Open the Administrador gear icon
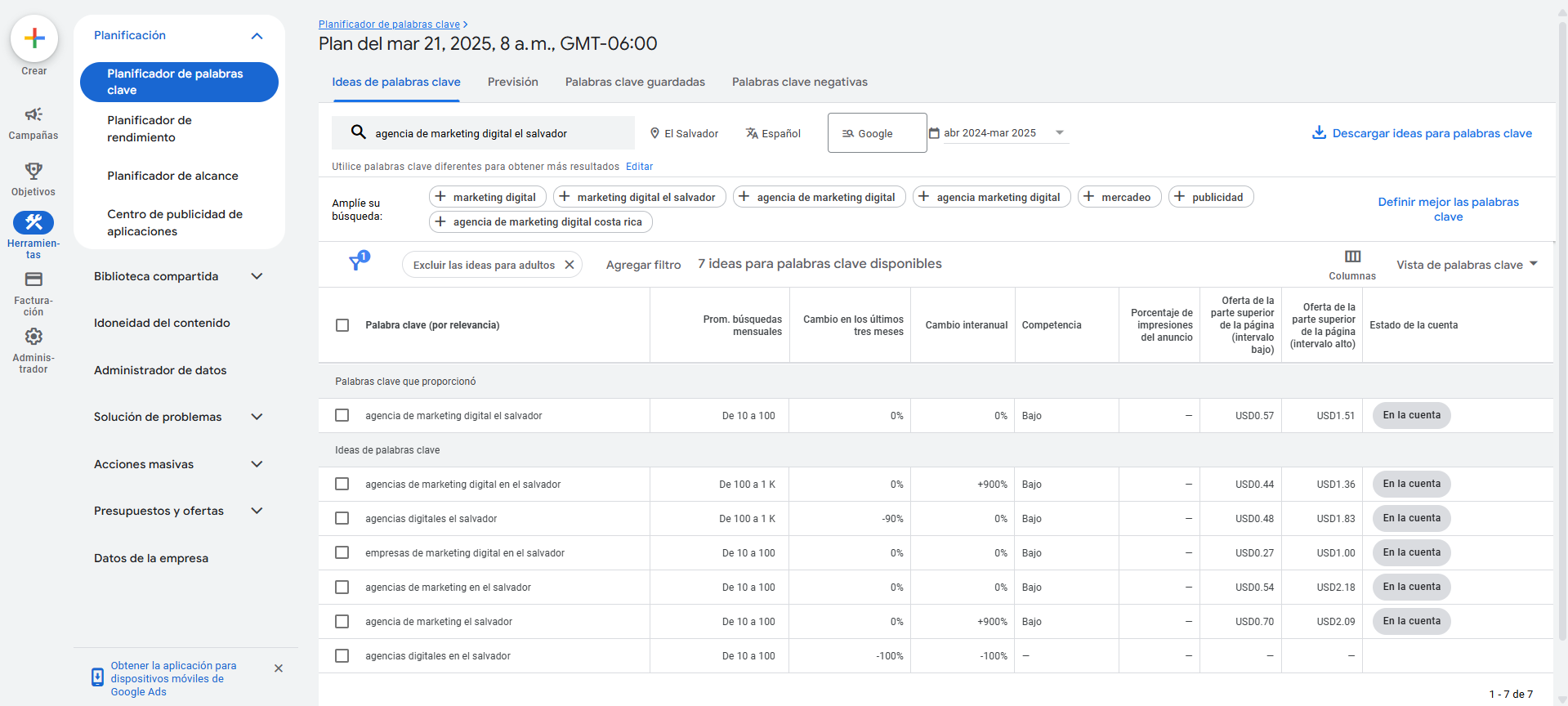 pos(34,337)
